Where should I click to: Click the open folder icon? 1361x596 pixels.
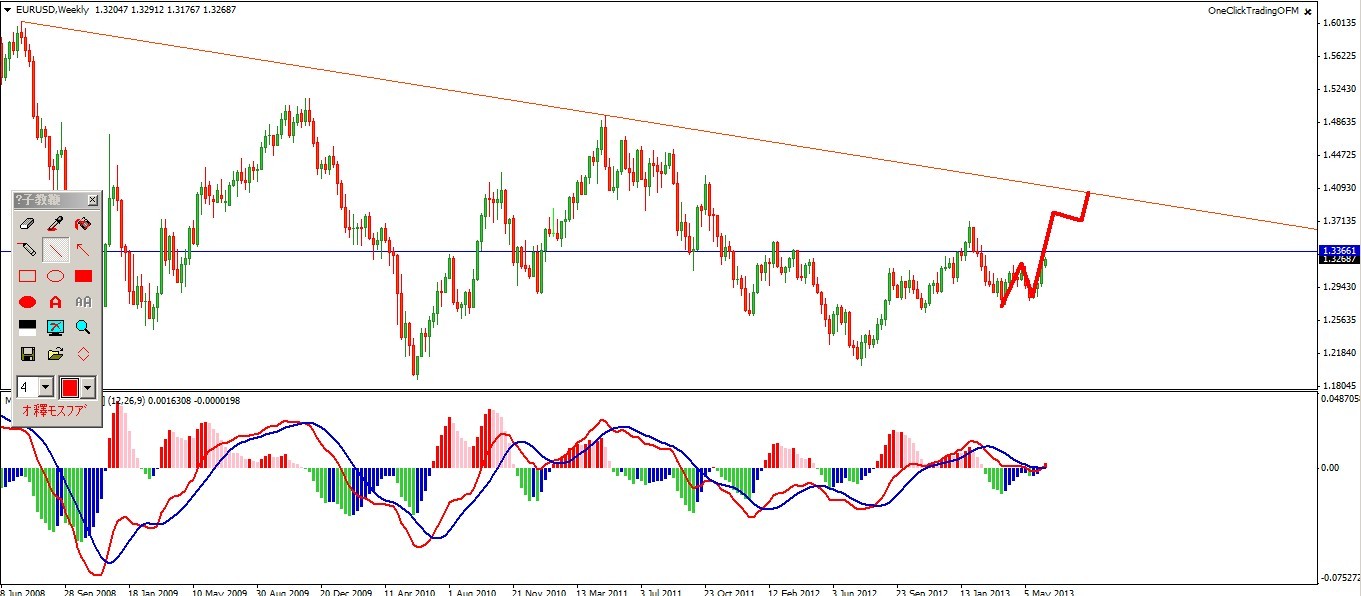56,354
